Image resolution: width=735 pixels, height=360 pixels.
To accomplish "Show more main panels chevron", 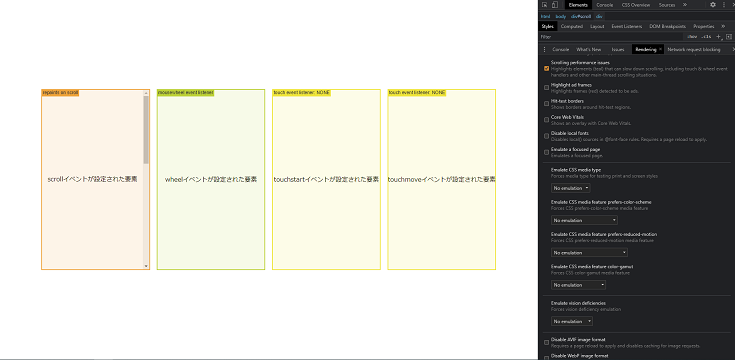I will 685,5.
